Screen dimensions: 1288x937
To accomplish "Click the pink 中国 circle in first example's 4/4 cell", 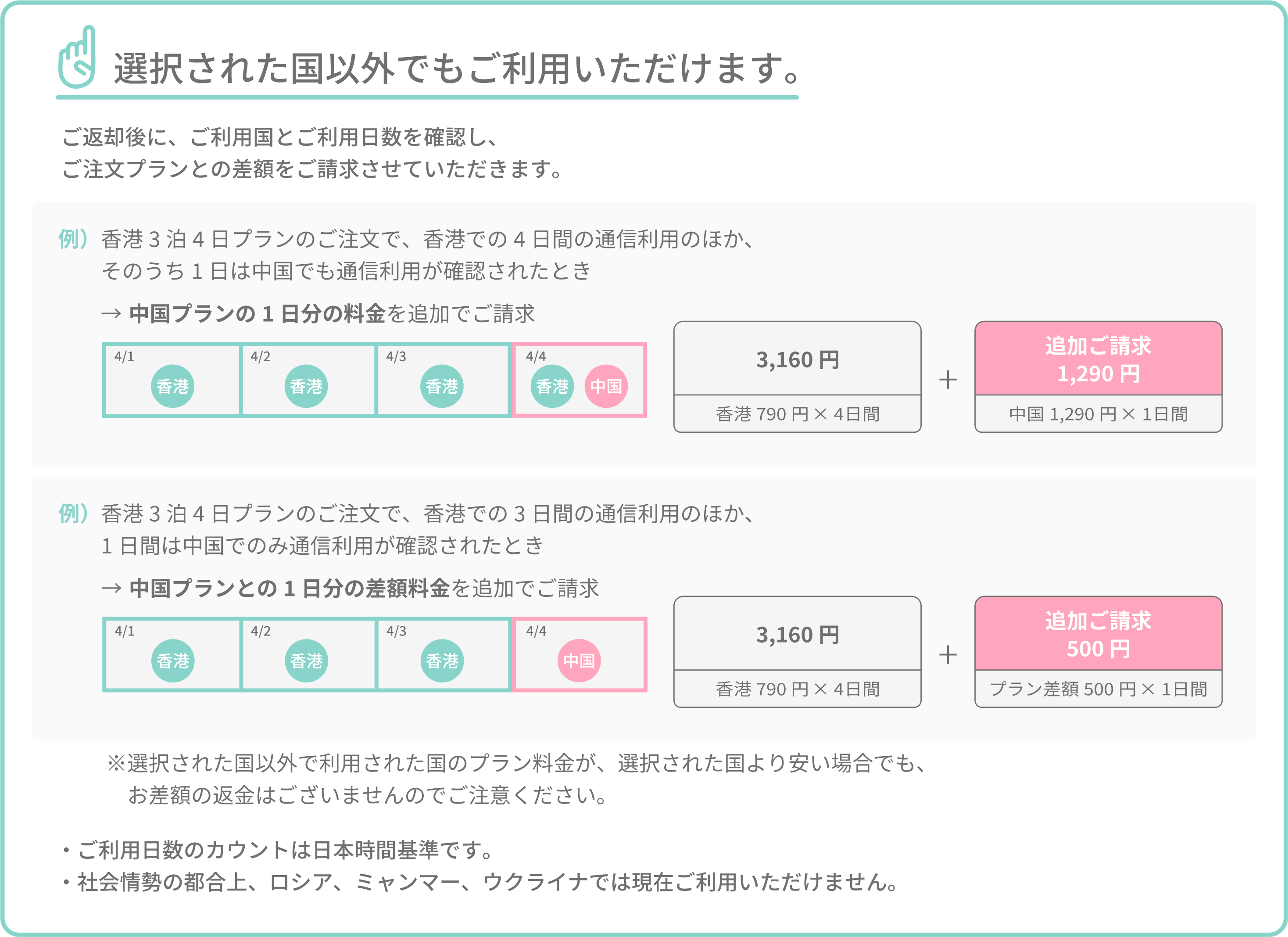I will [606, 386].
